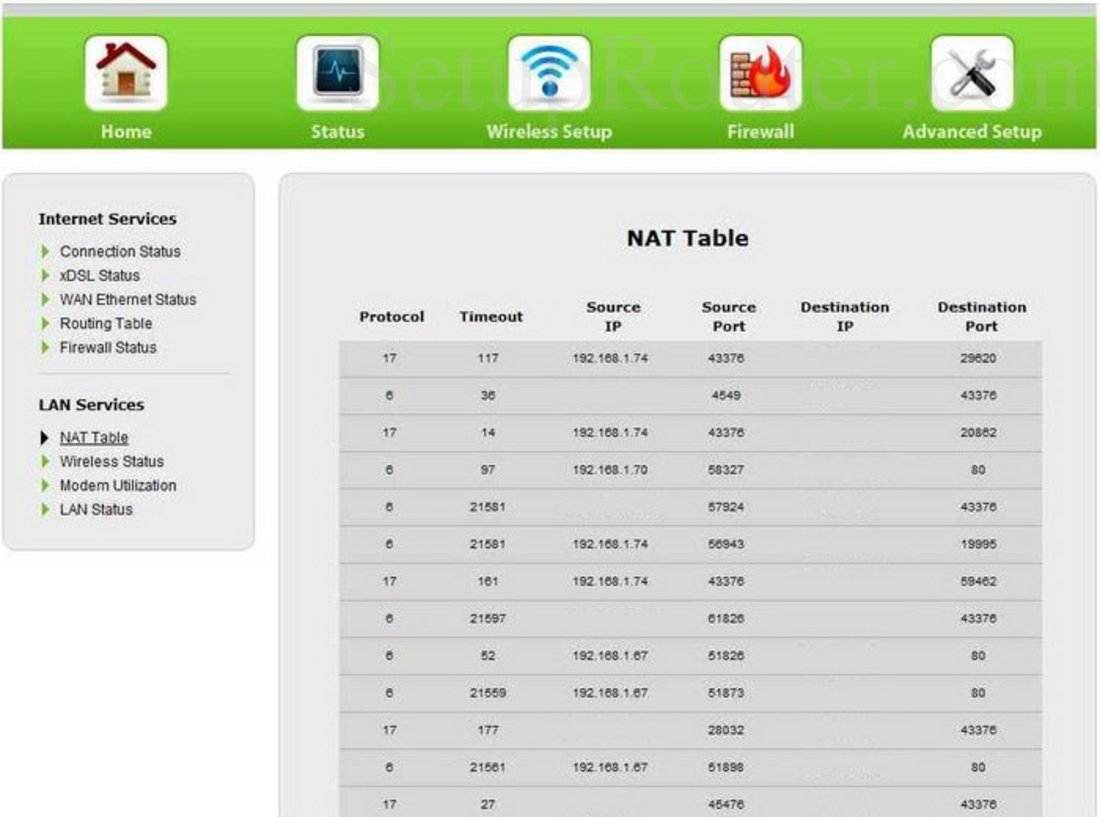Select destination port 29620
The width and height of the screenshot is (1100, 817).
pyautogui.click(x=978, y=358)
